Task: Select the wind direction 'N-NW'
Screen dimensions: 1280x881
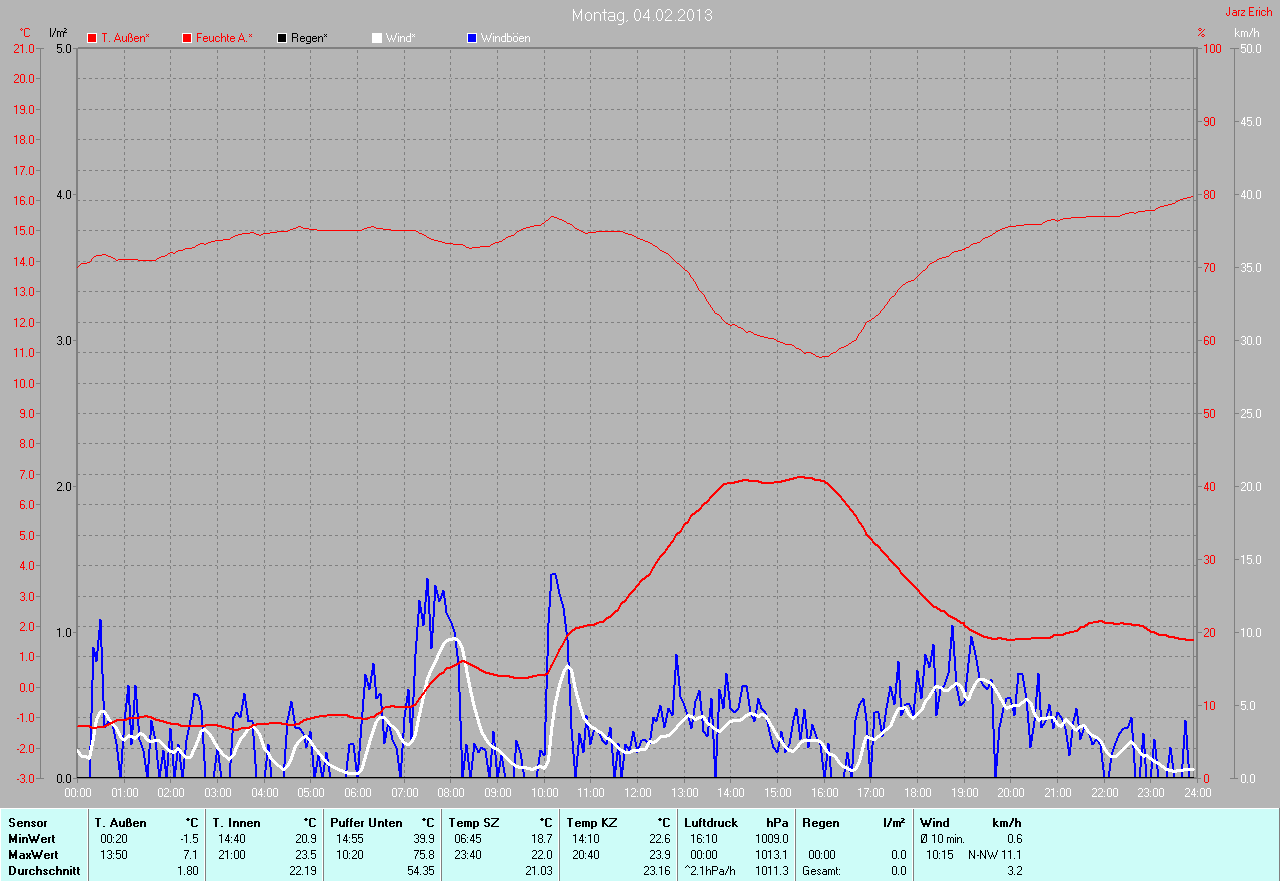Action: point(983,855)
